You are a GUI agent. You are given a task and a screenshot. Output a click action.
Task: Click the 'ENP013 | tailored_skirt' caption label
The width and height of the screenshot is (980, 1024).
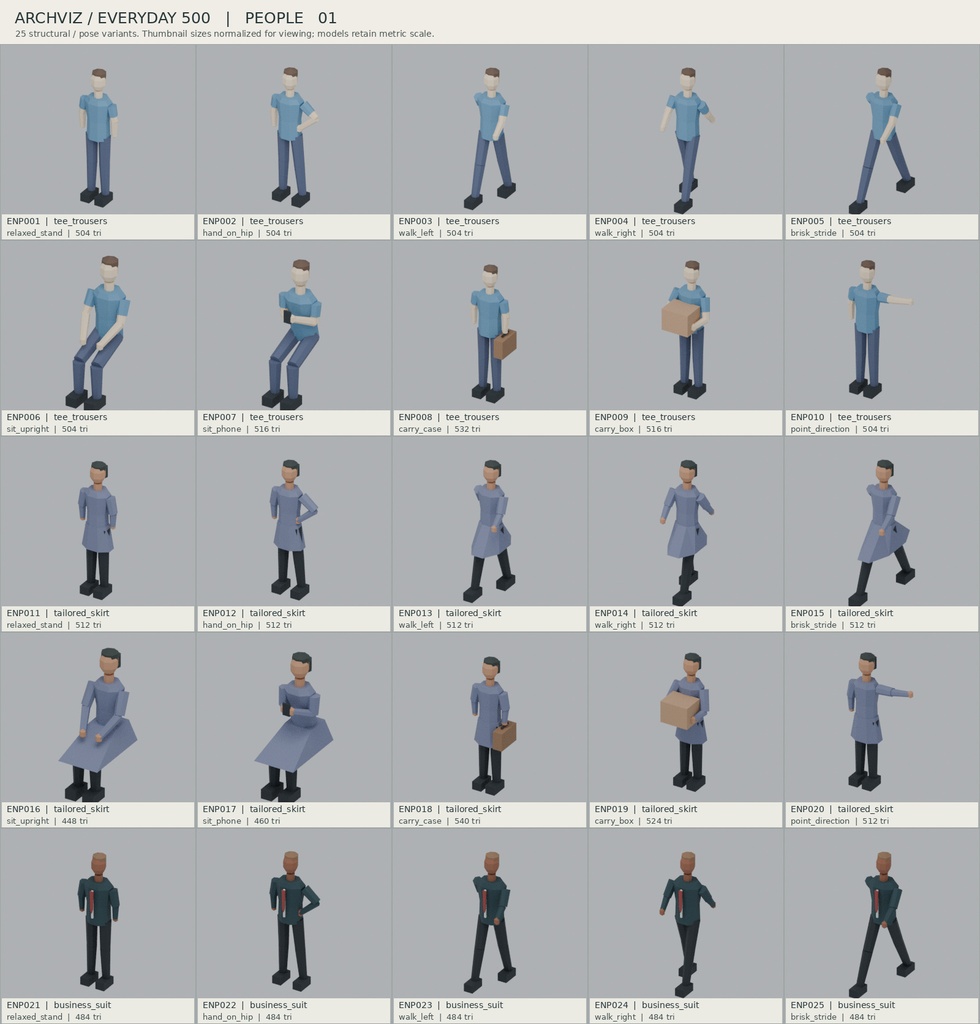click(450, 613)
